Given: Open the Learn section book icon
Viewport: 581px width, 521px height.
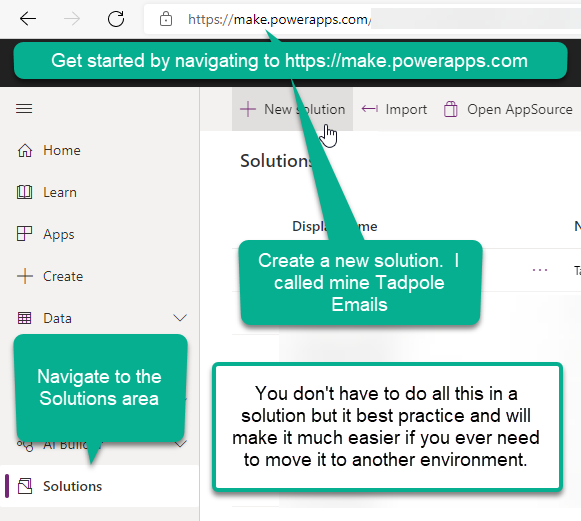Looking at the screenshot, I should pyautogui.click(x=24, y=192).
